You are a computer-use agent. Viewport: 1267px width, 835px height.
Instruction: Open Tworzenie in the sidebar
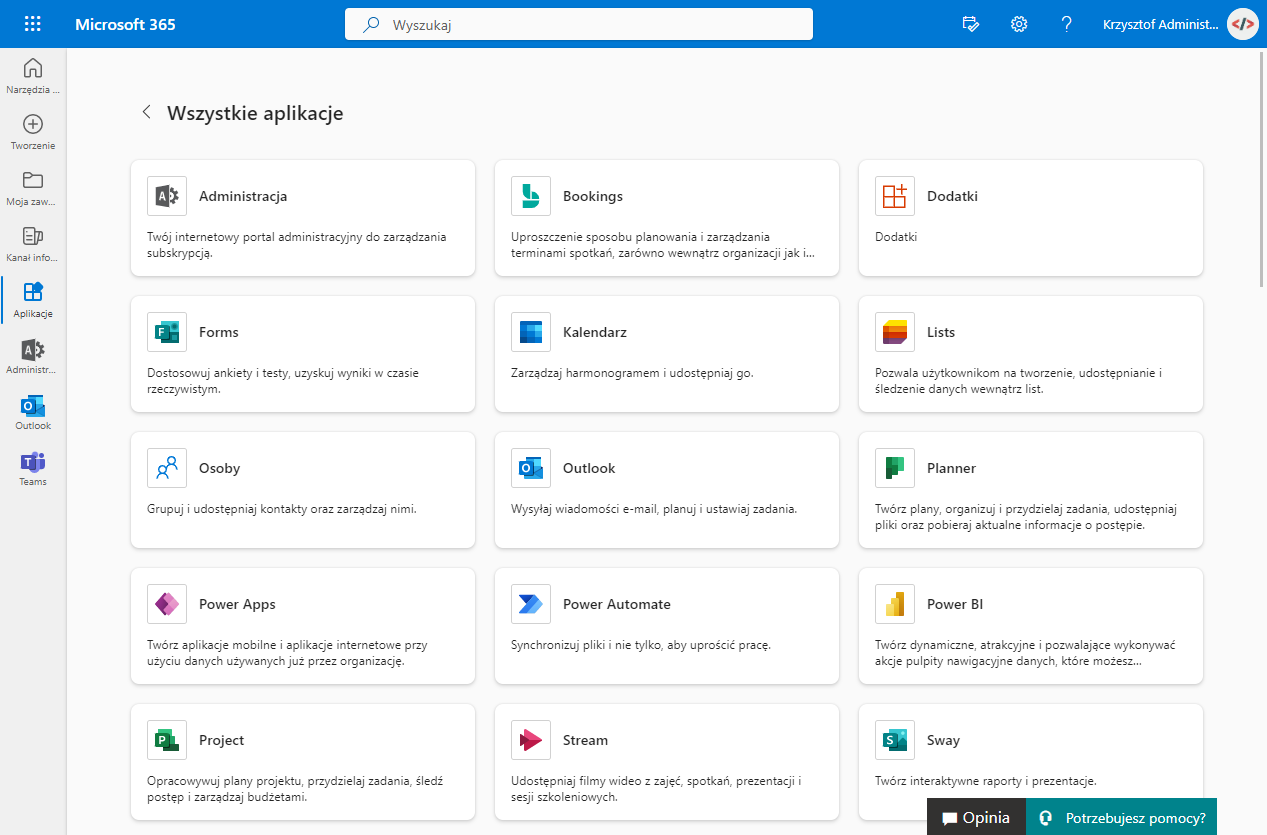tap(33, 131)
